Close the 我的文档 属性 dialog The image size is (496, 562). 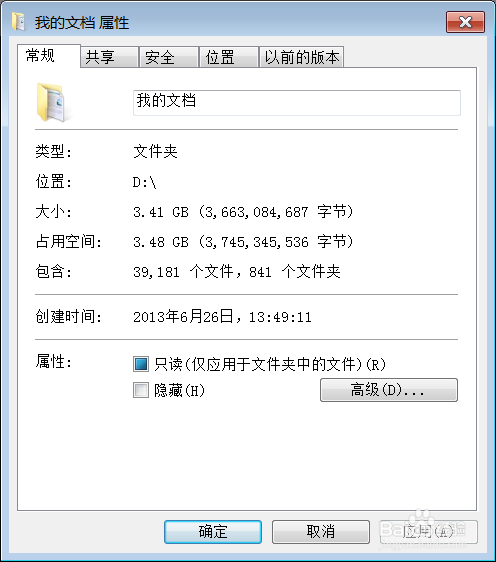click(x=465, y=22)
